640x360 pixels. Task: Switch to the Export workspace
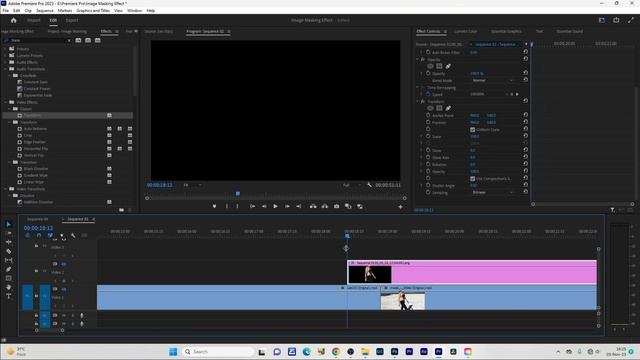pos(72,20)
